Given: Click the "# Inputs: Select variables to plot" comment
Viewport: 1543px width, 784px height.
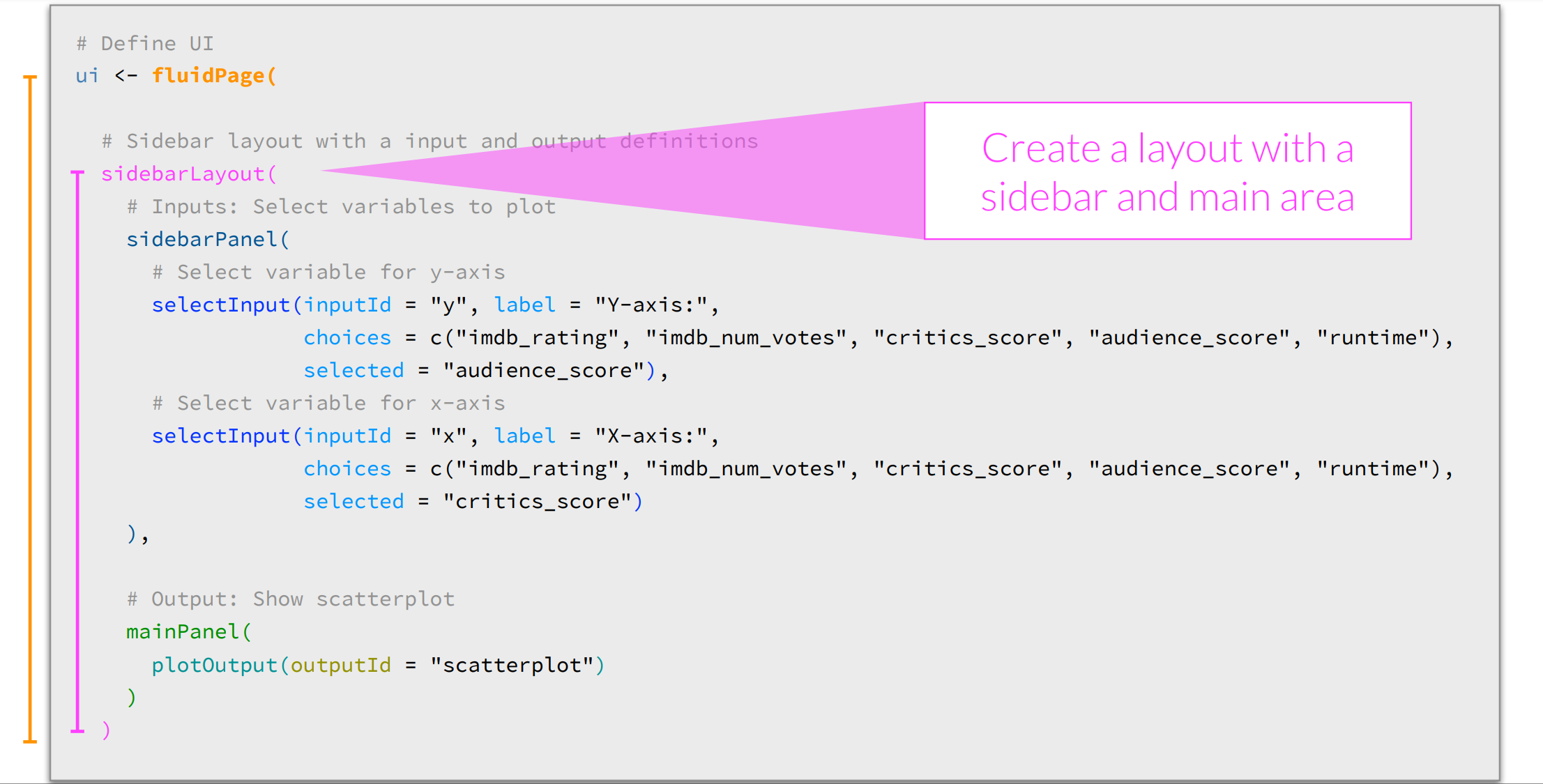Looking at the screenshot, I should 342,206.
